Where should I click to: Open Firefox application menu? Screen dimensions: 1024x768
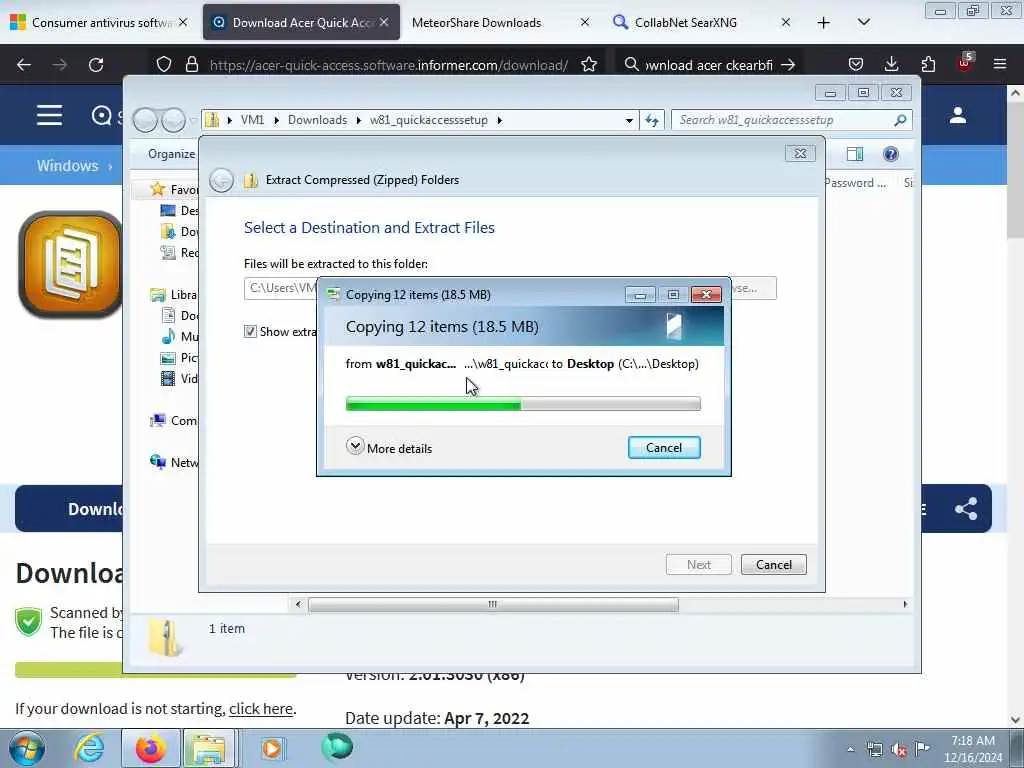[1000, 65]
